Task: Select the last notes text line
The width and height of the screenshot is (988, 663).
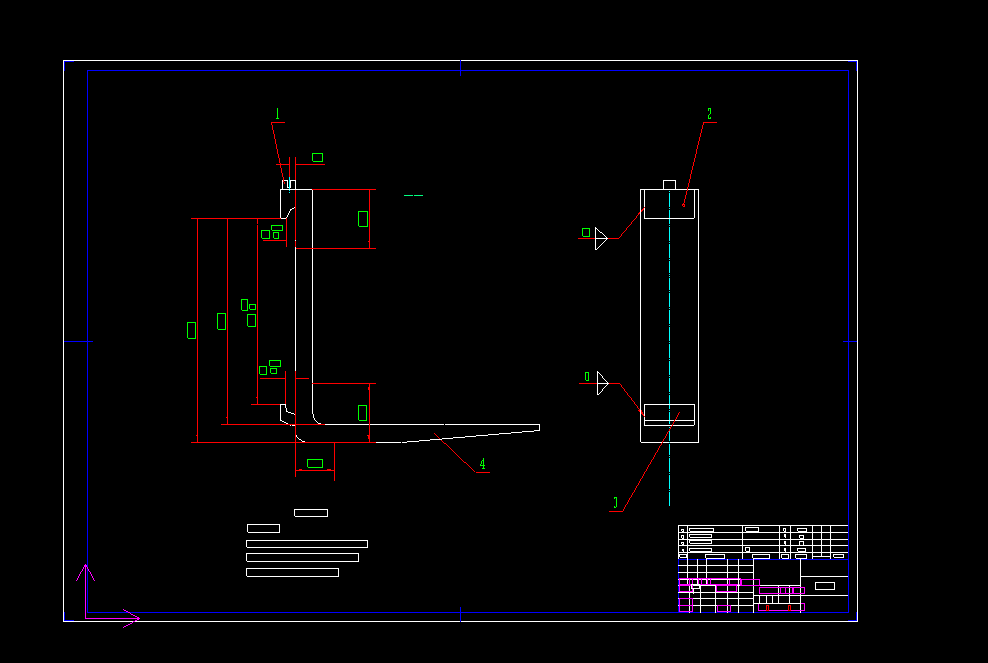Action: 292,572
